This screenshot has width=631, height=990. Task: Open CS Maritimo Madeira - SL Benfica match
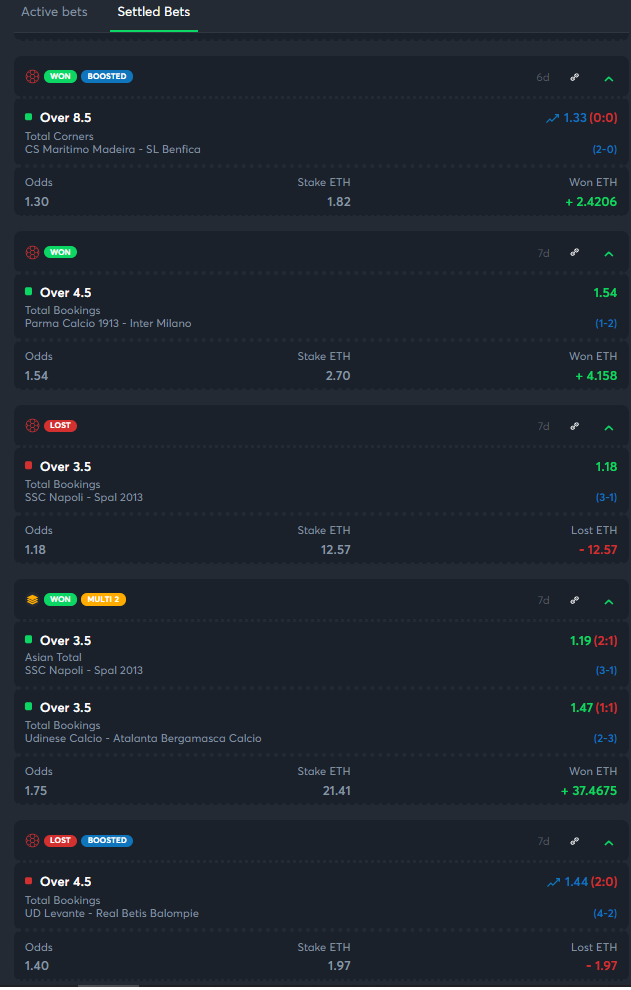(x=112, y=150)
